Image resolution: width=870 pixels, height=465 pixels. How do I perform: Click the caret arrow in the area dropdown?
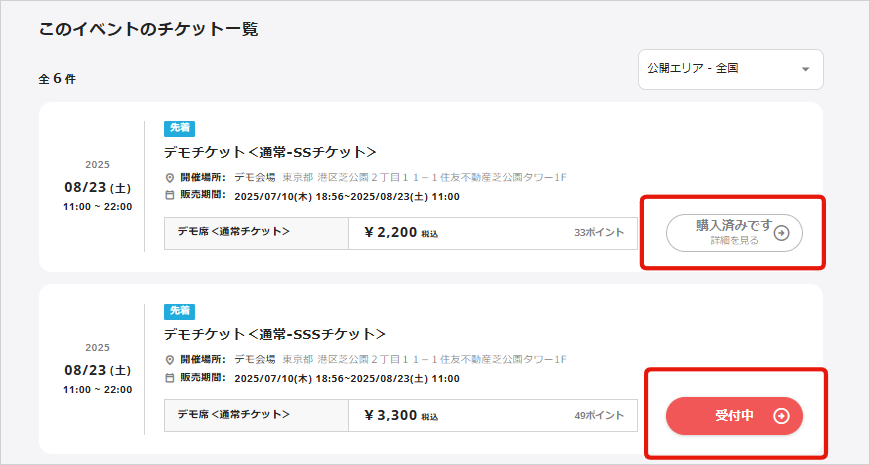(805, 70)
